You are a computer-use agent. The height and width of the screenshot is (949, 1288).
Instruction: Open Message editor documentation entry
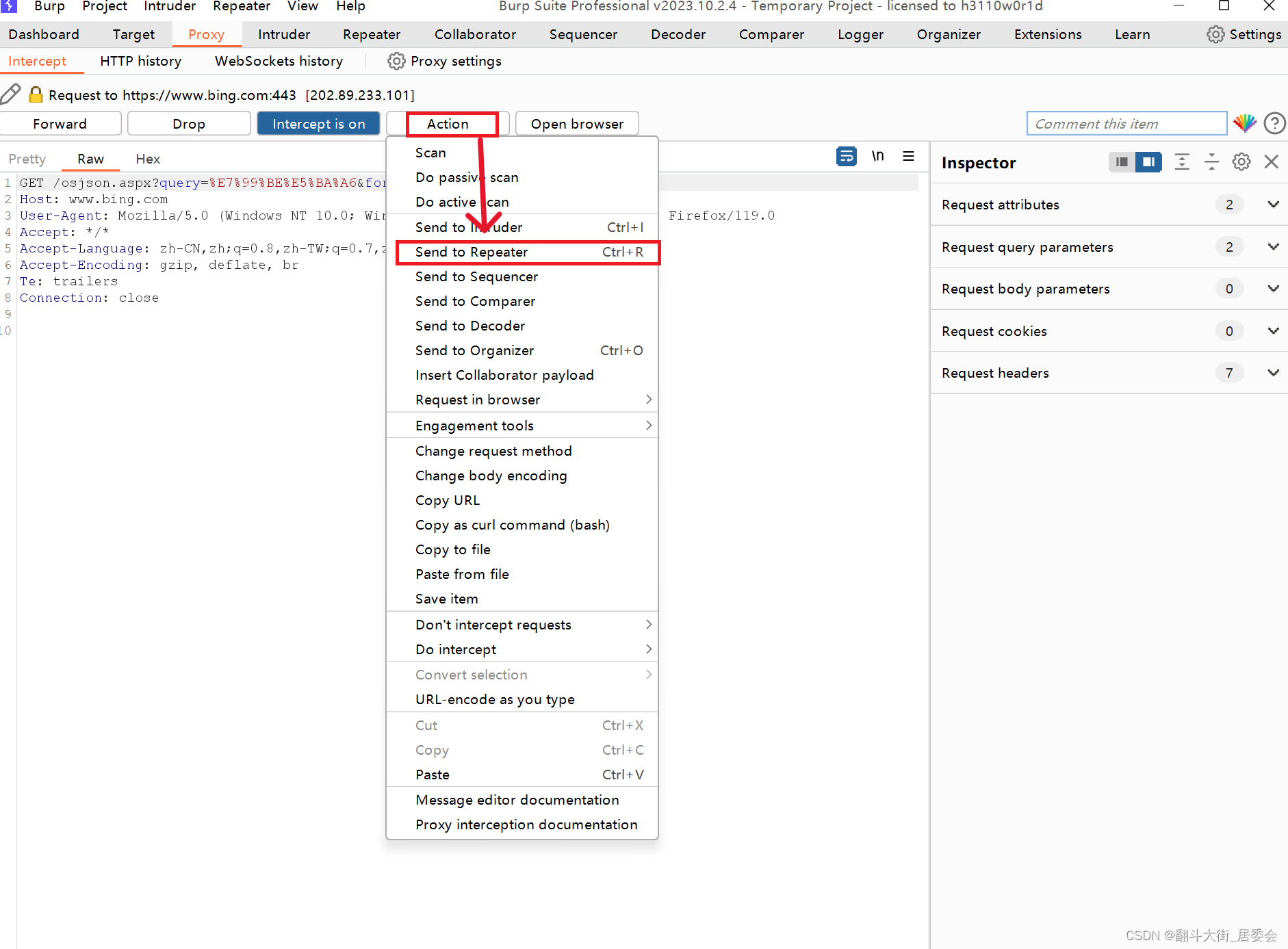click(x=522, y=800)
